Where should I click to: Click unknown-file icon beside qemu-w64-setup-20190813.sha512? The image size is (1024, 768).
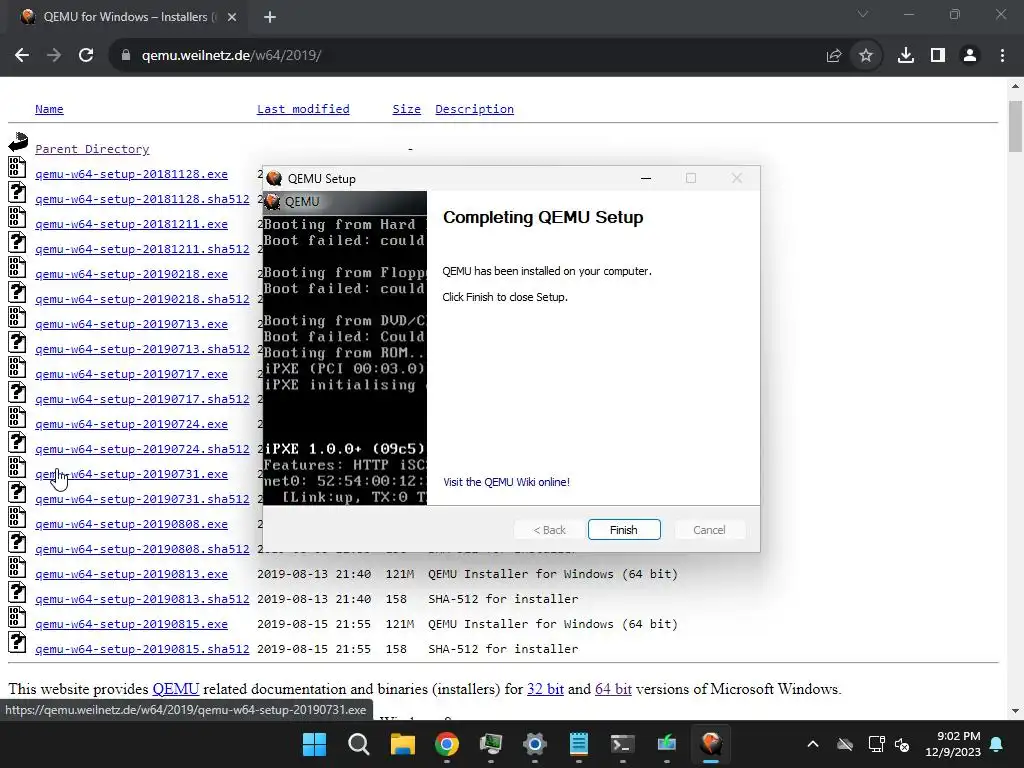click(18, 592)
